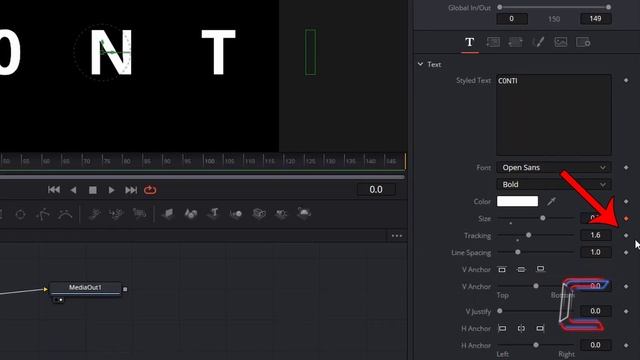
Task: Click the V Justify slider handle
Action: click(x=500, y=311)
